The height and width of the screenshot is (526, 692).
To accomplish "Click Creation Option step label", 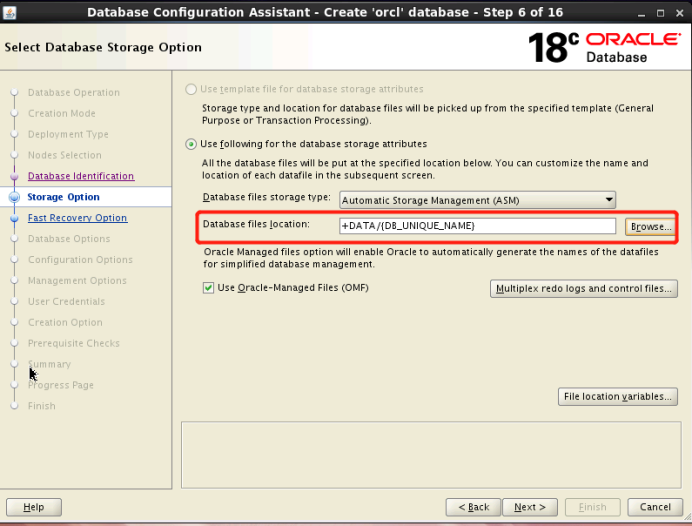I will [65, 323].
